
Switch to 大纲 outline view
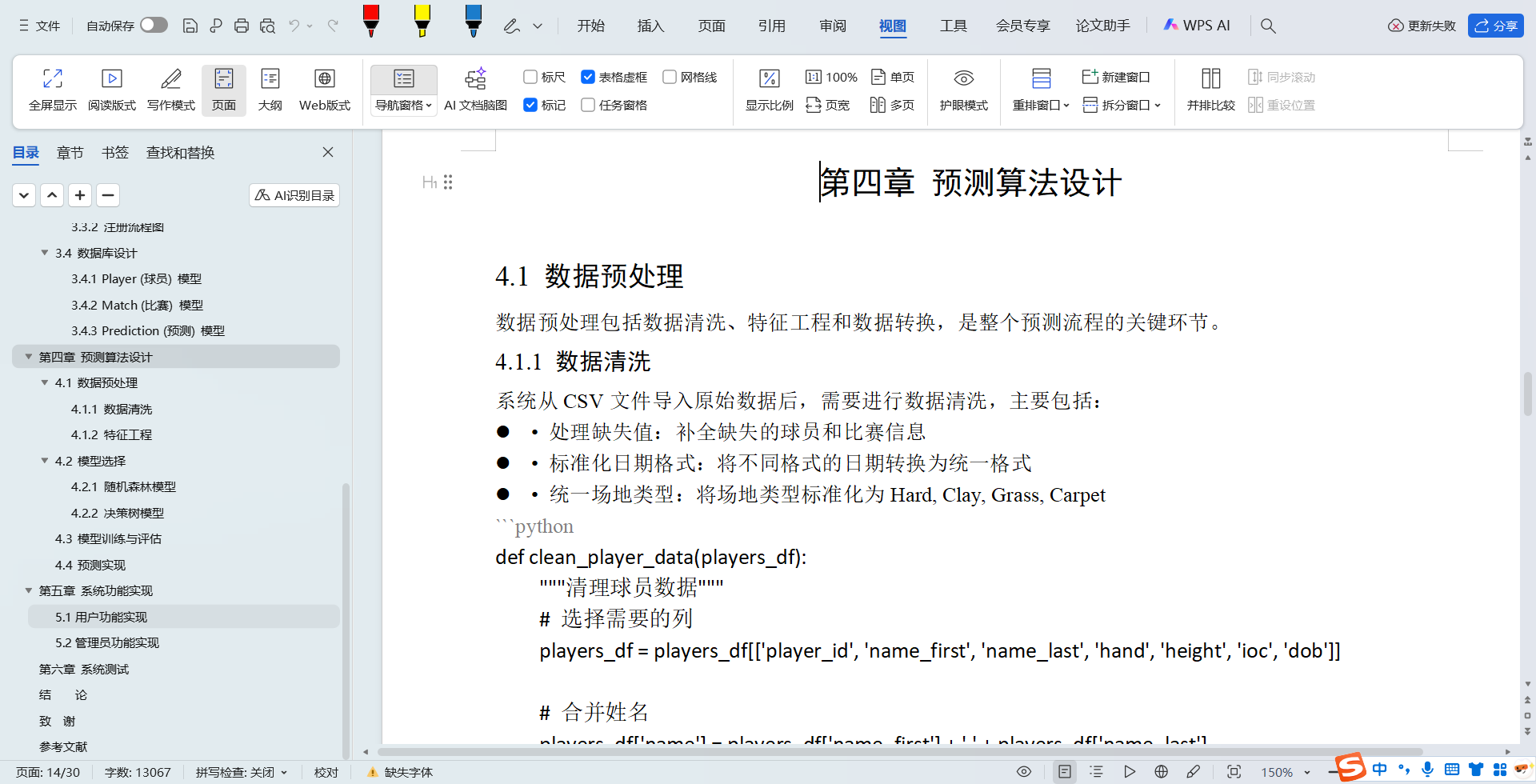pyautogui.click(x=270, y=90)
